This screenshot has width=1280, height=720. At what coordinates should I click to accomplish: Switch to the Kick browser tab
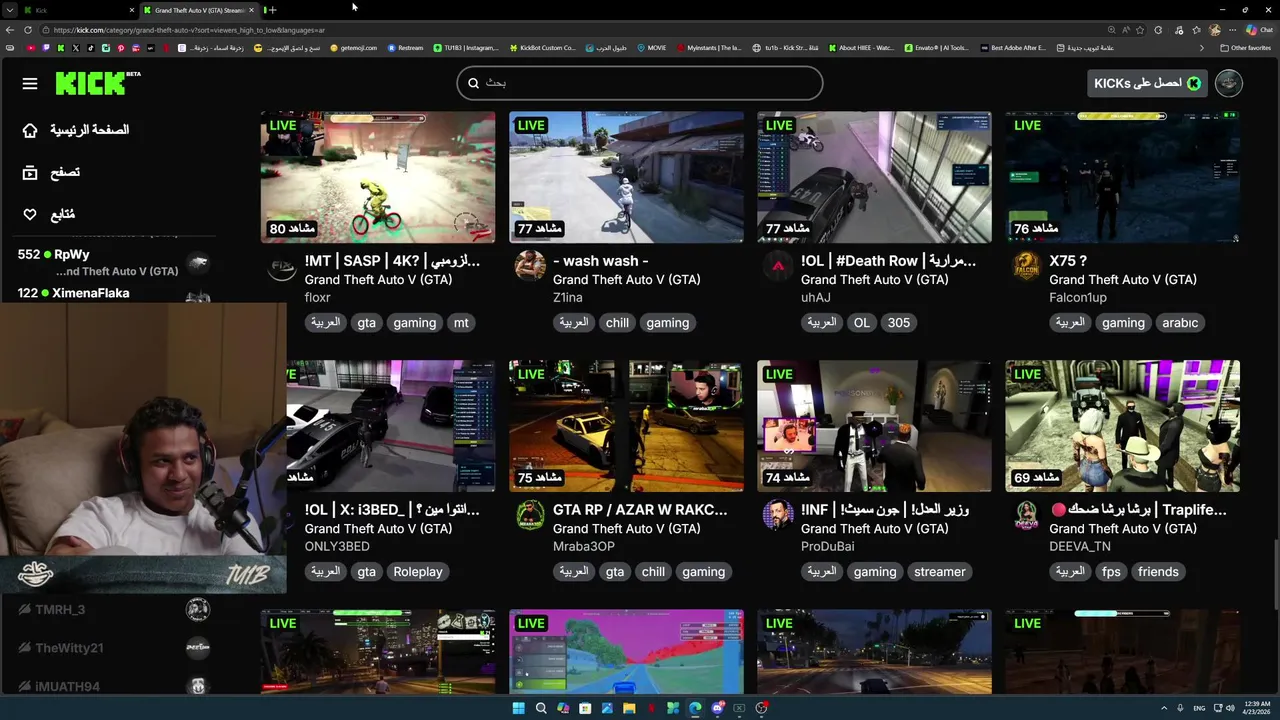78,10
